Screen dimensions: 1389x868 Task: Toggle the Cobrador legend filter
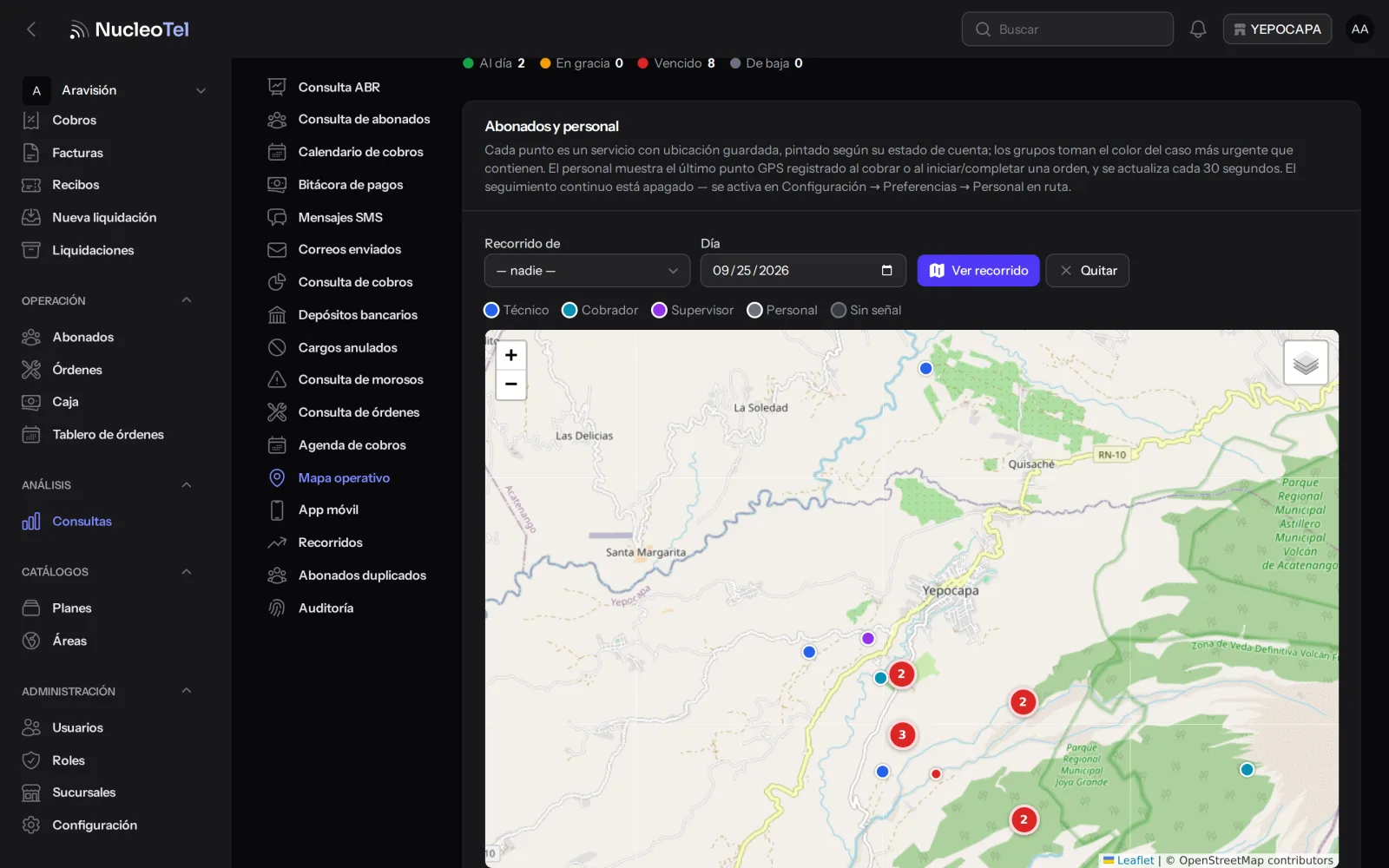(x=600, y=310)
